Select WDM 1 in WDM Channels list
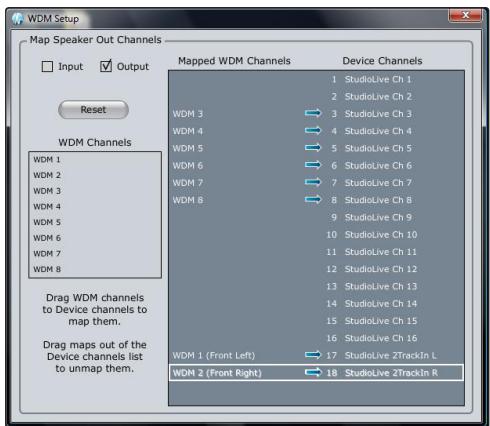490x426 pixels. tap(95, 160)
